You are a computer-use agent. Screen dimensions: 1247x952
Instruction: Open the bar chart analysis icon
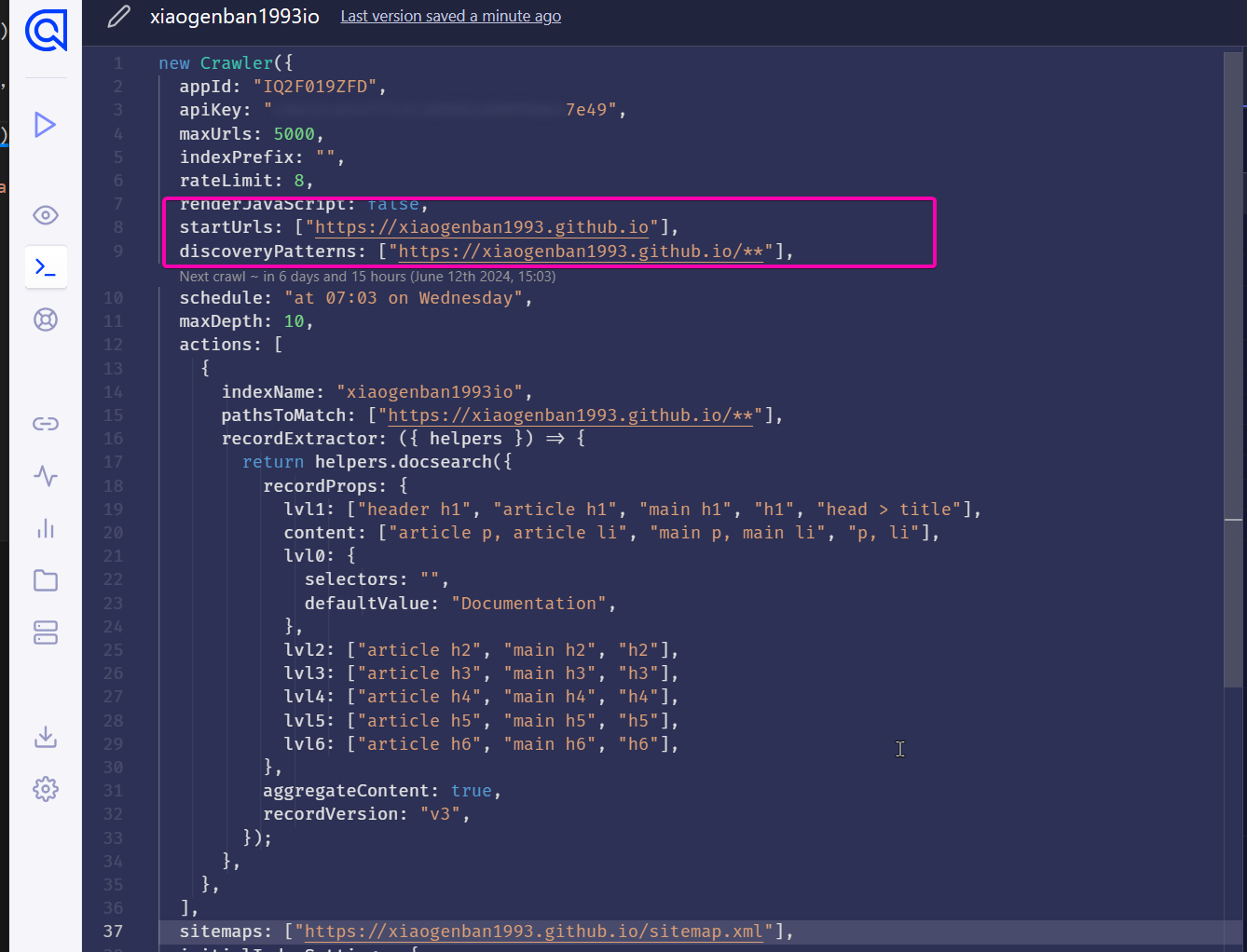pos(46,529)
